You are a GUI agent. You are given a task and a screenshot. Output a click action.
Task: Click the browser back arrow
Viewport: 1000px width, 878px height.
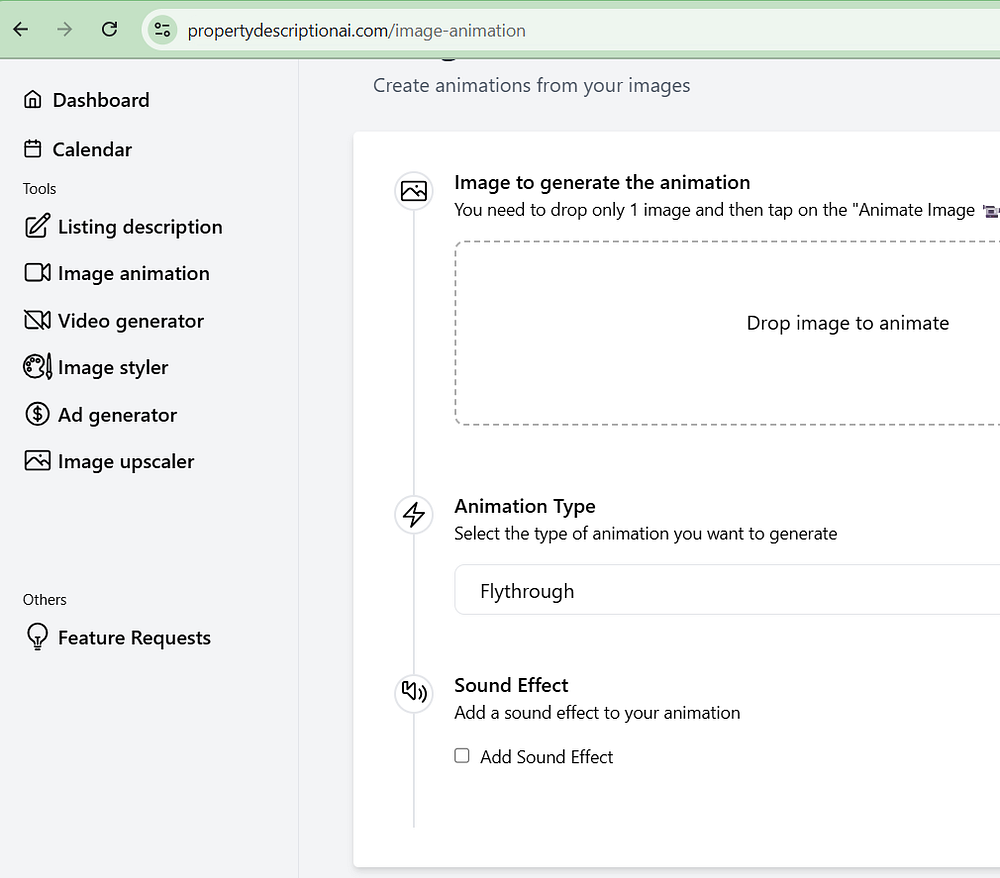point(21,29)
